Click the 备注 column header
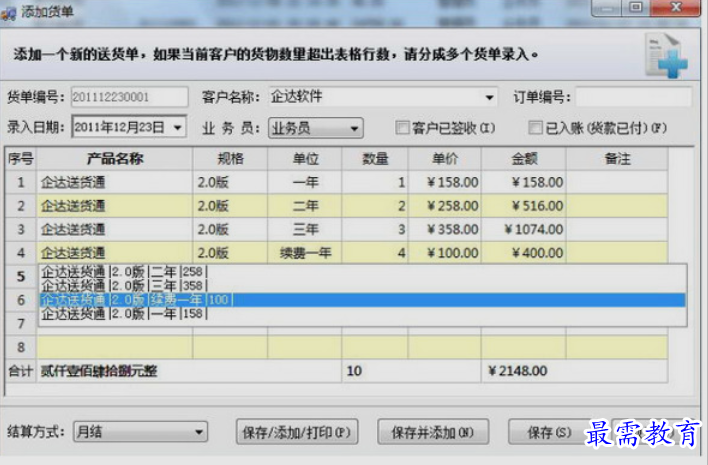This screenshot has width=708, height=465. (617, 159)
